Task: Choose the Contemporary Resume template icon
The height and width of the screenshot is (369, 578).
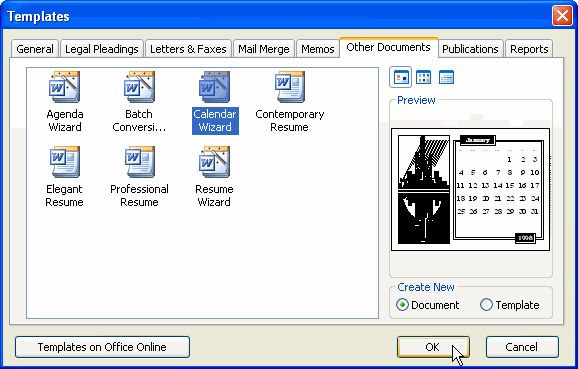Action: (x=290, y=87)
